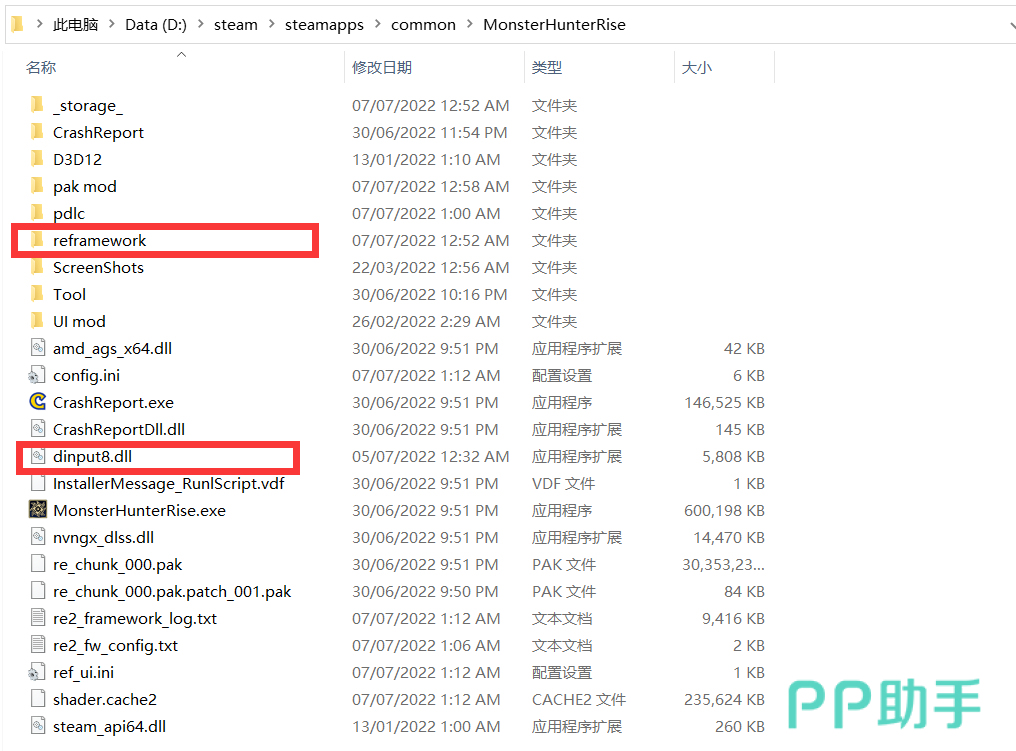Click the re2_framework_log.txt document icon
This screenshot has width=1016, height=751.
[38, 618]
